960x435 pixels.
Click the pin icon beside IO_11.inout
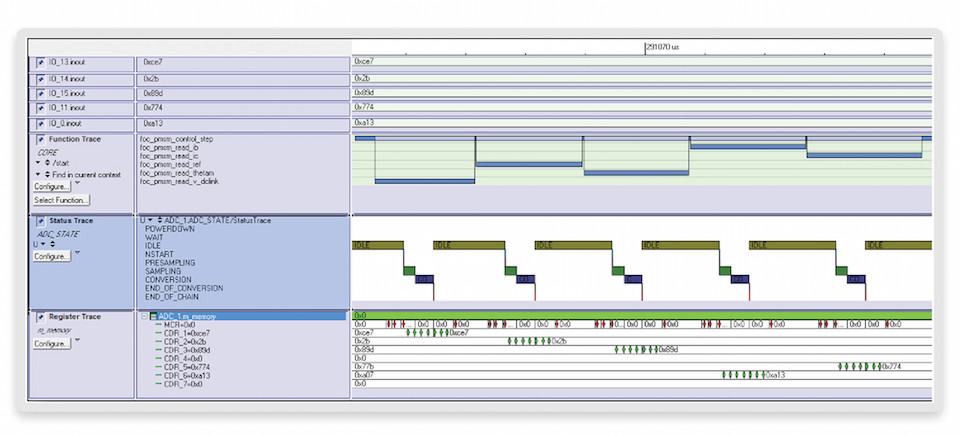[x=41, y=108]
